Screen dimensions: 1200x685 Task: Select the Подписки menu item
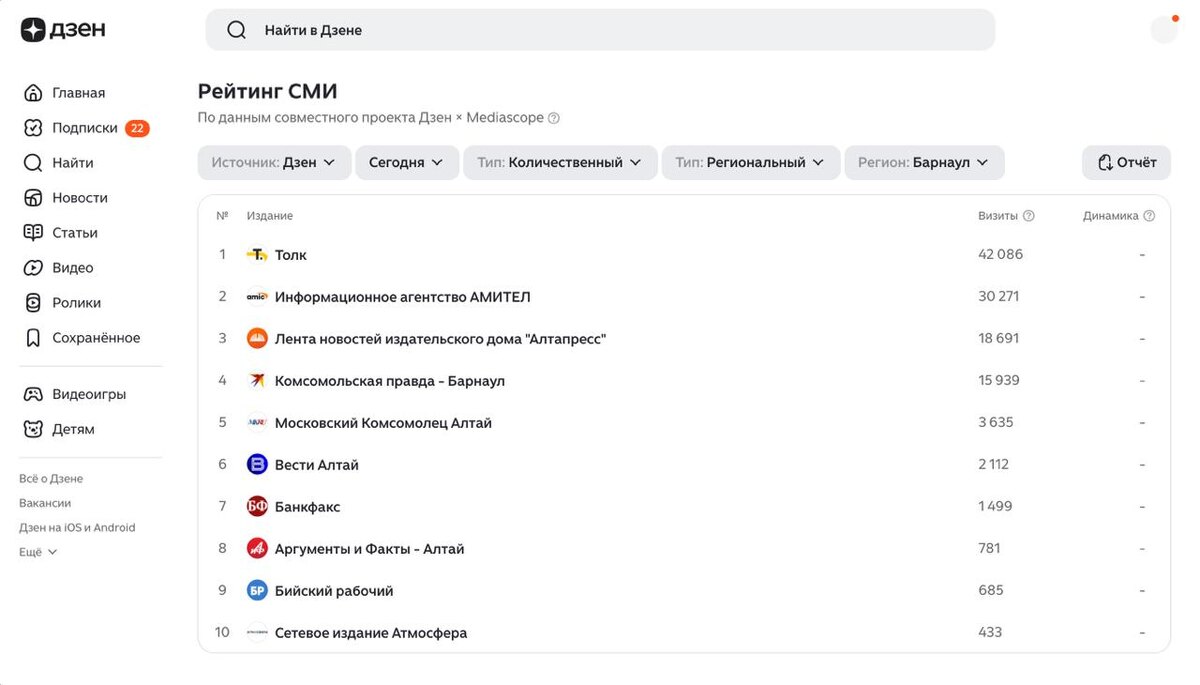point(85,128)
